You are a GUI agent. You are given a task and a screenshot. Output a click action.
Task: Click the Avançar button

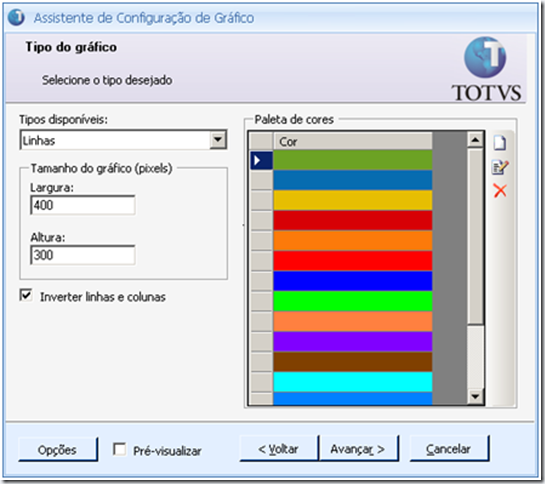click(x=358, y=449)
